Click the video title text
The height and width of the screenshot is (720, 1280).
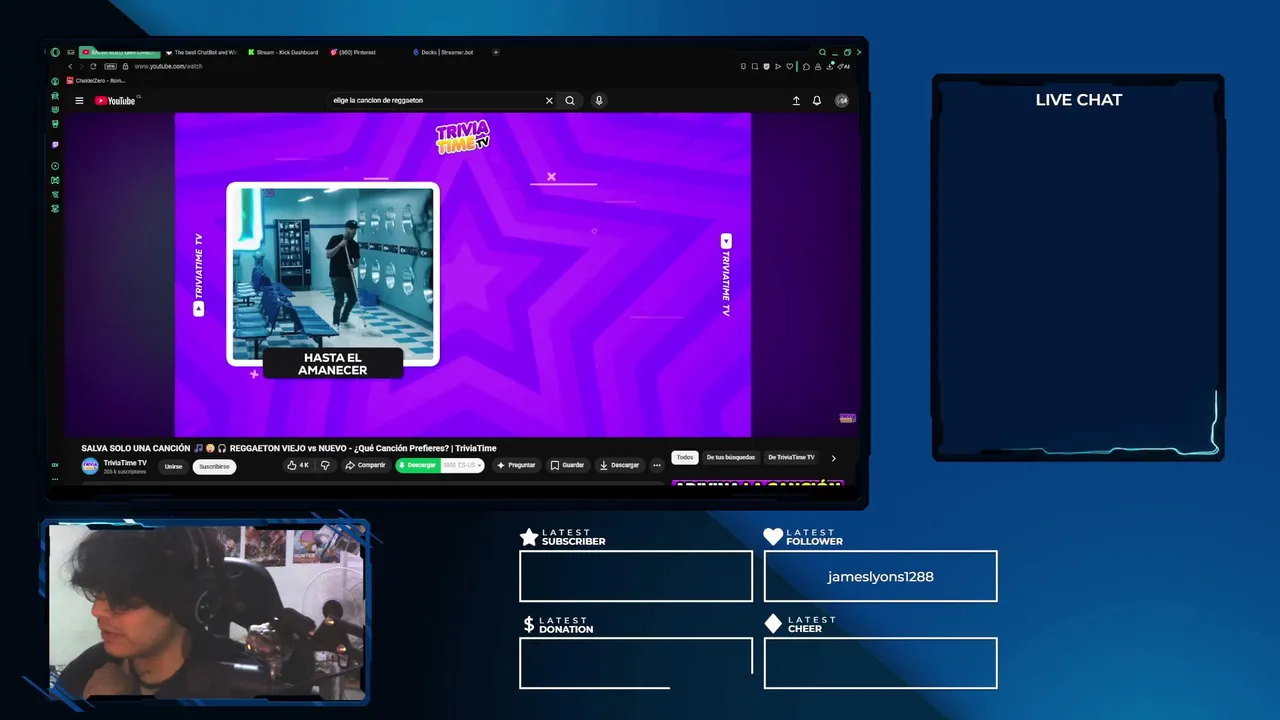[x=288, y=448]
